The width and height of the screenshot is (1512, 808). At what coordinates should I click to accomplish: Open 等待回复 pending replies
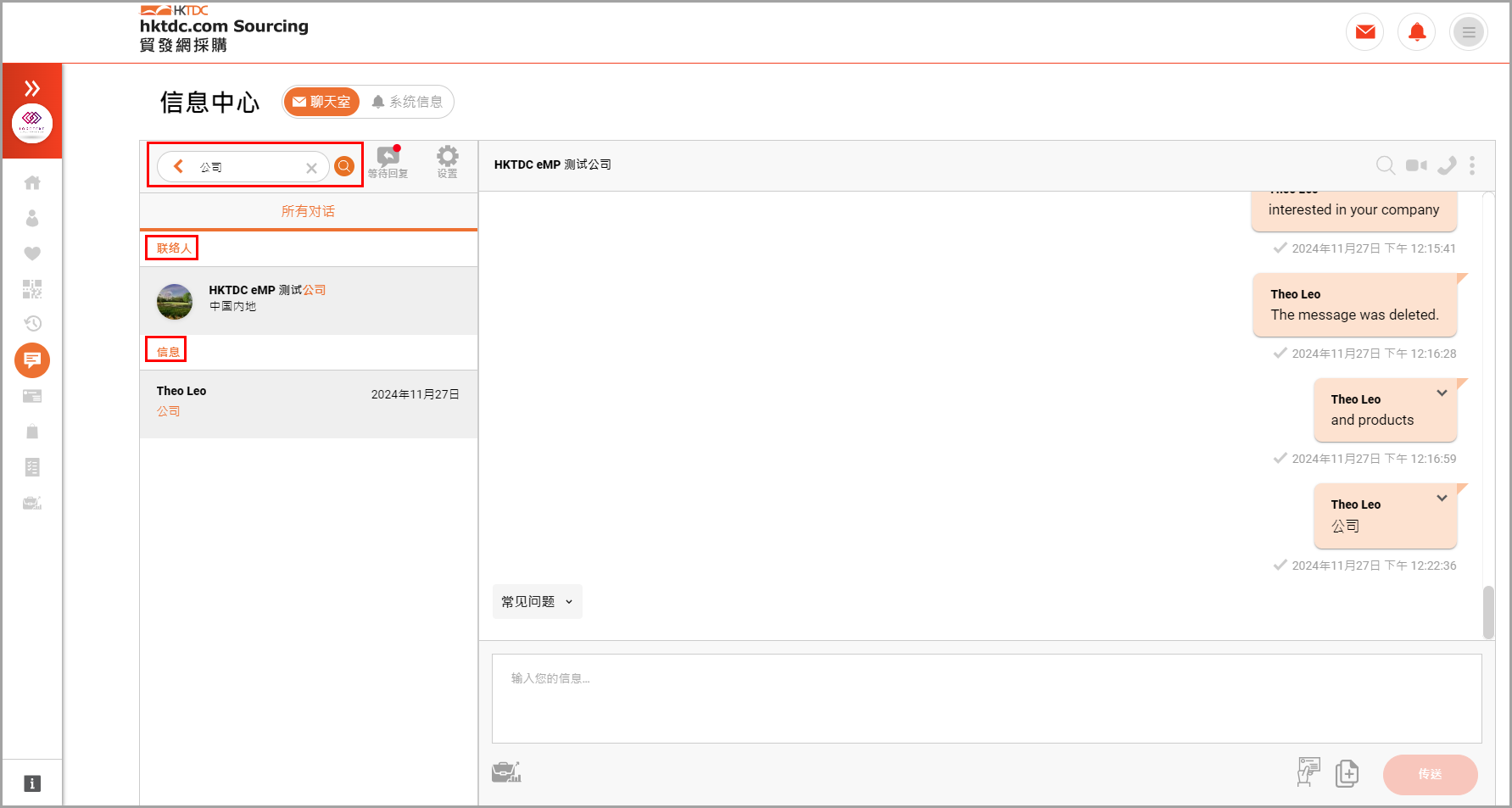[388, 161]
